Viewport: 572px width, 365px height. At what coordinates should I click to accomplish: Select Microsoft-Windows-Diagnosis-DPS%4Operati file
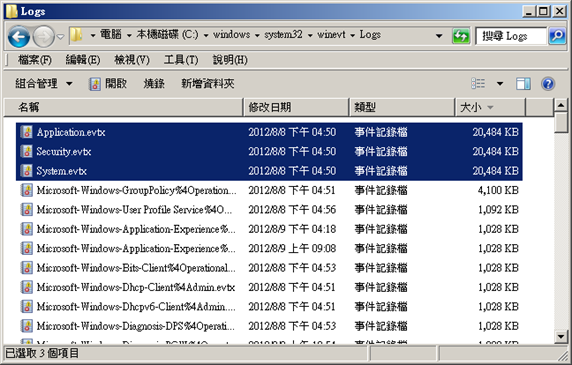pyautogui.click(x=136, y=326)
